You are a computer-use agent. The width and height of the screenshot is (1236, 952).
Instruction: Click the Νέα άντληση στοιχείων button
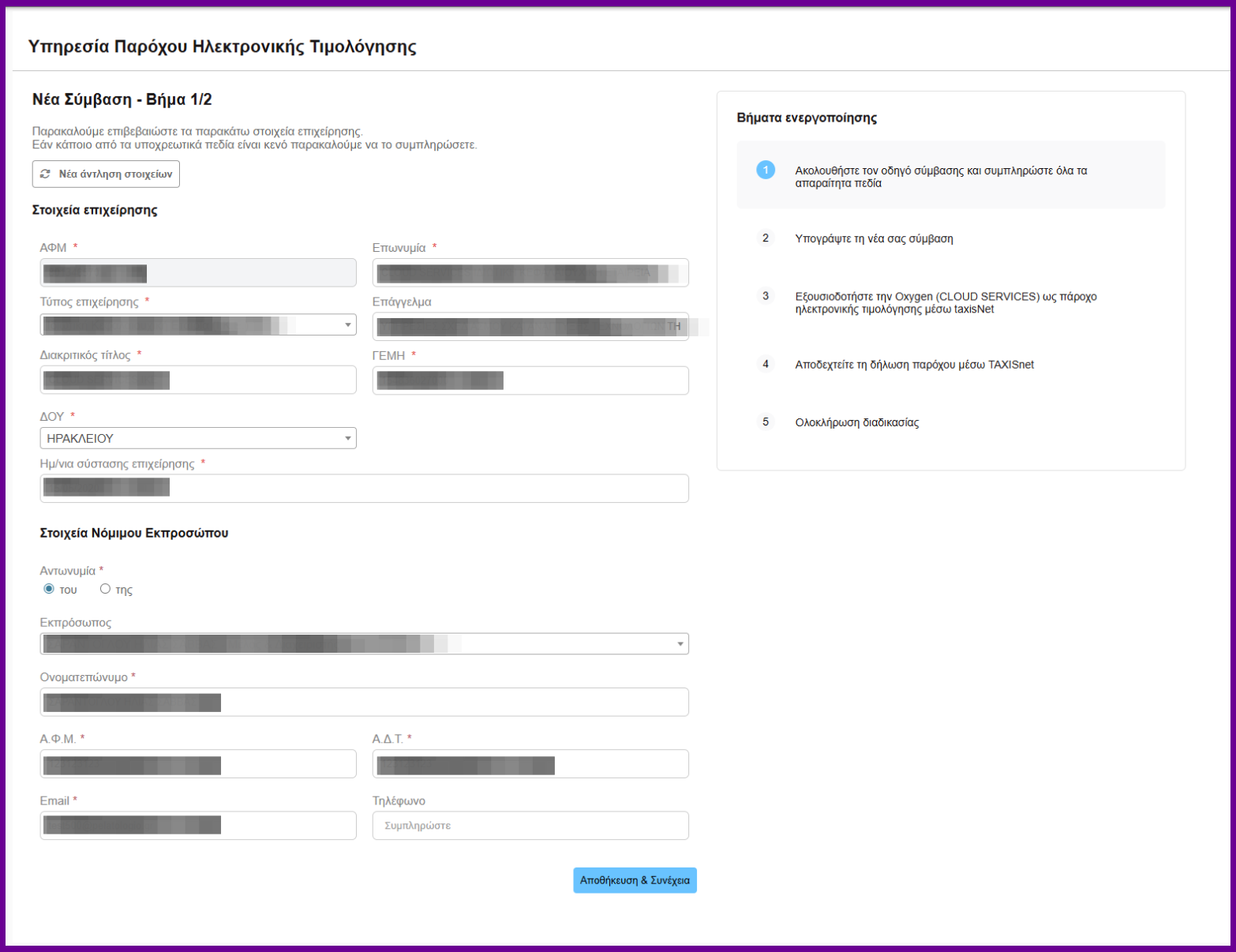106,174
